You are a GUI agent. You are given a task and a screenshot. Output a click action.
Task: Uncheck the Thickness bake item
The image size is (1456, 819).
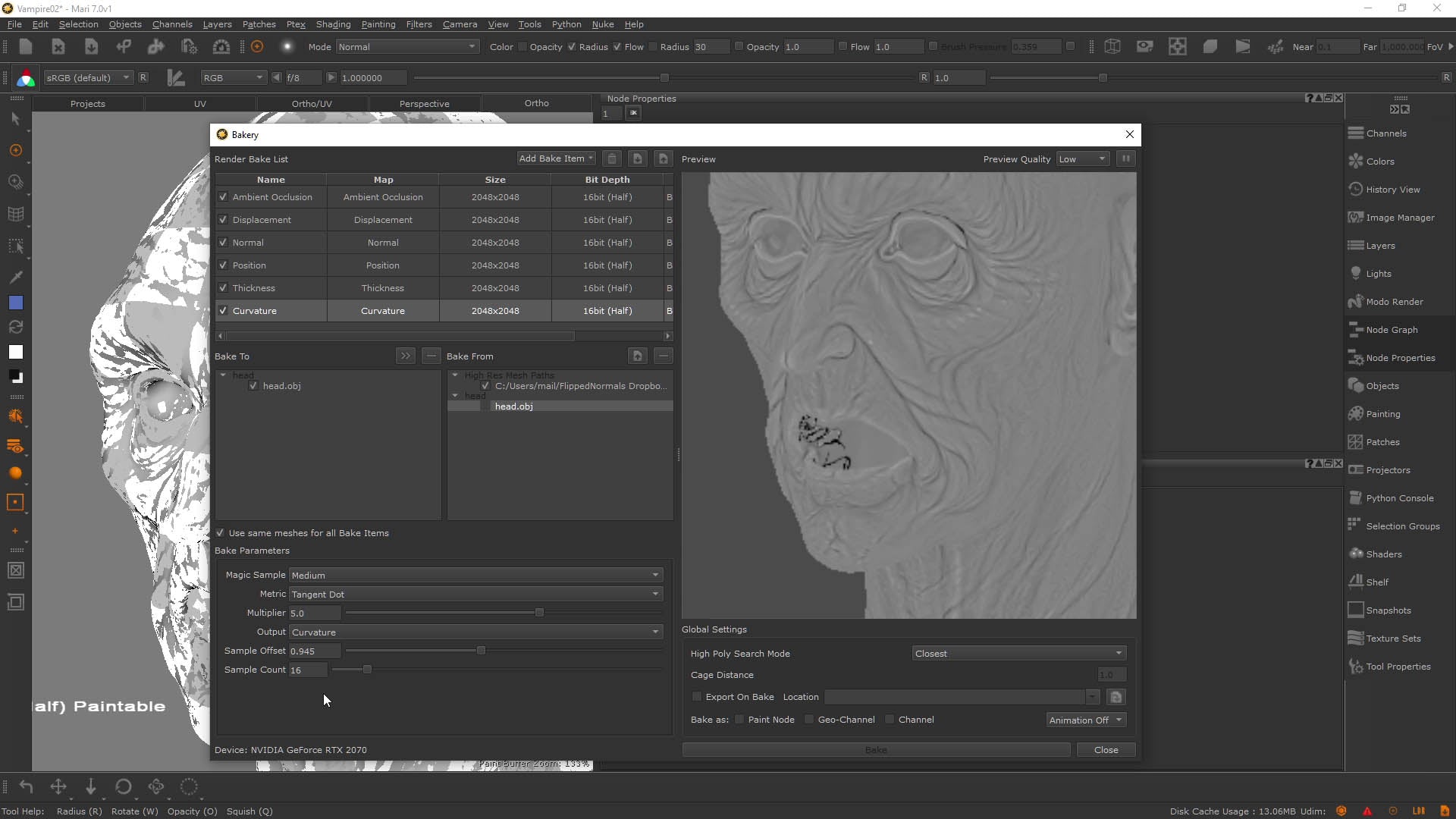click(223, 287)
